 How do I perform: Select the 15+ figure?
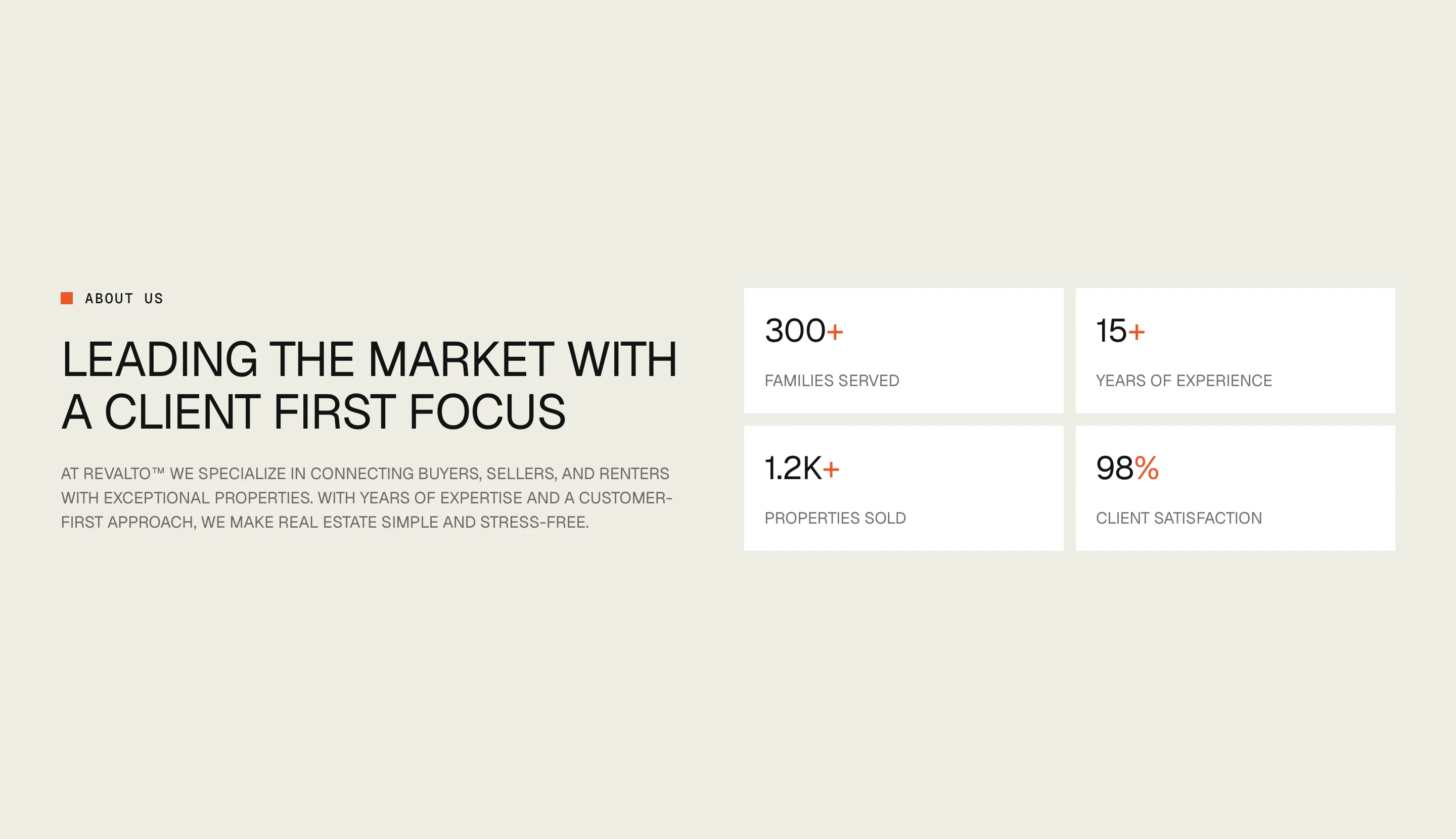tap(1120, 331)
